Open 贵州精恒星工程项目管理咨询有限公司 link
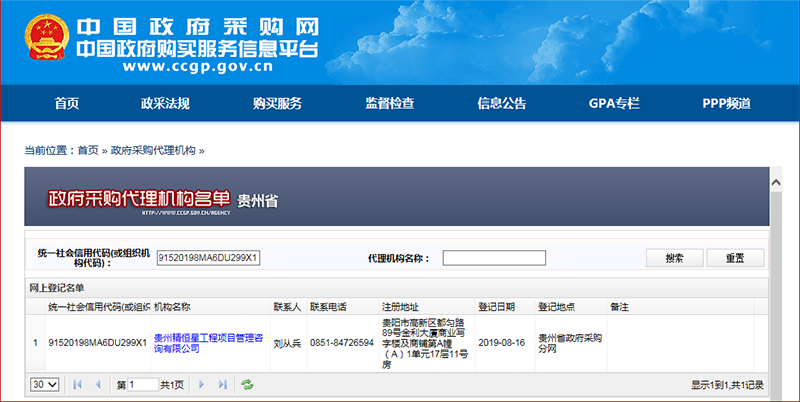The width and height of the screenshot is (800, 402). pos(209,343)
